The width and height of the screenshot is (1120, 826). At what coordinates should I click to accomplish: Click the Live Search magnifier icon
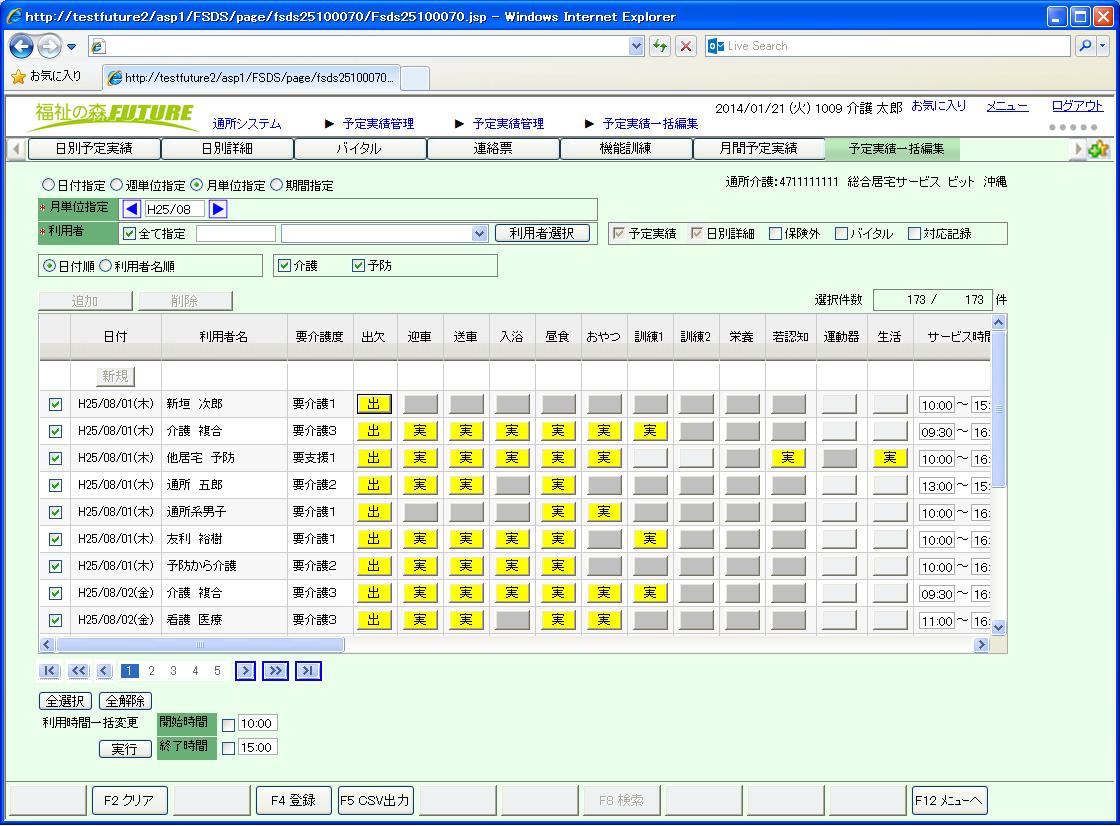click(x=1085, y=46)
